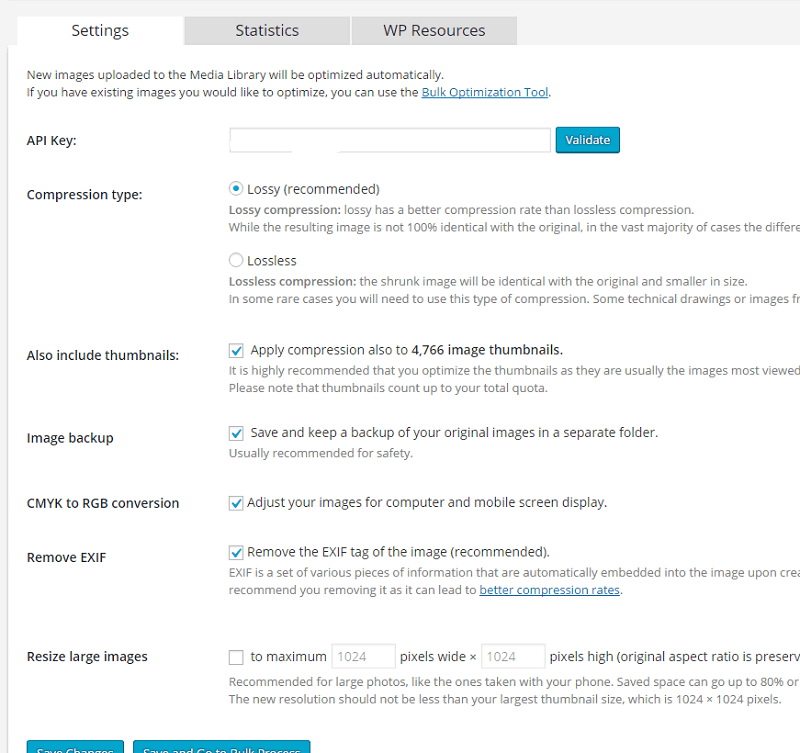Click the pixels high input field
This screenshot has width=800, height=753.
514,657
